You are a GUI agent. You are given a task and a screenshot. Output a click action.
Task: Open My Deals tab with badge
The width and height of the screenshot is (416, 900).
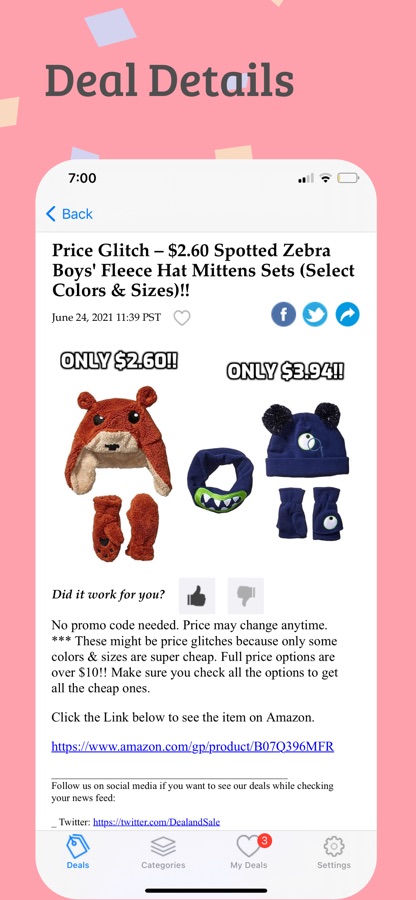coord(249,852)
